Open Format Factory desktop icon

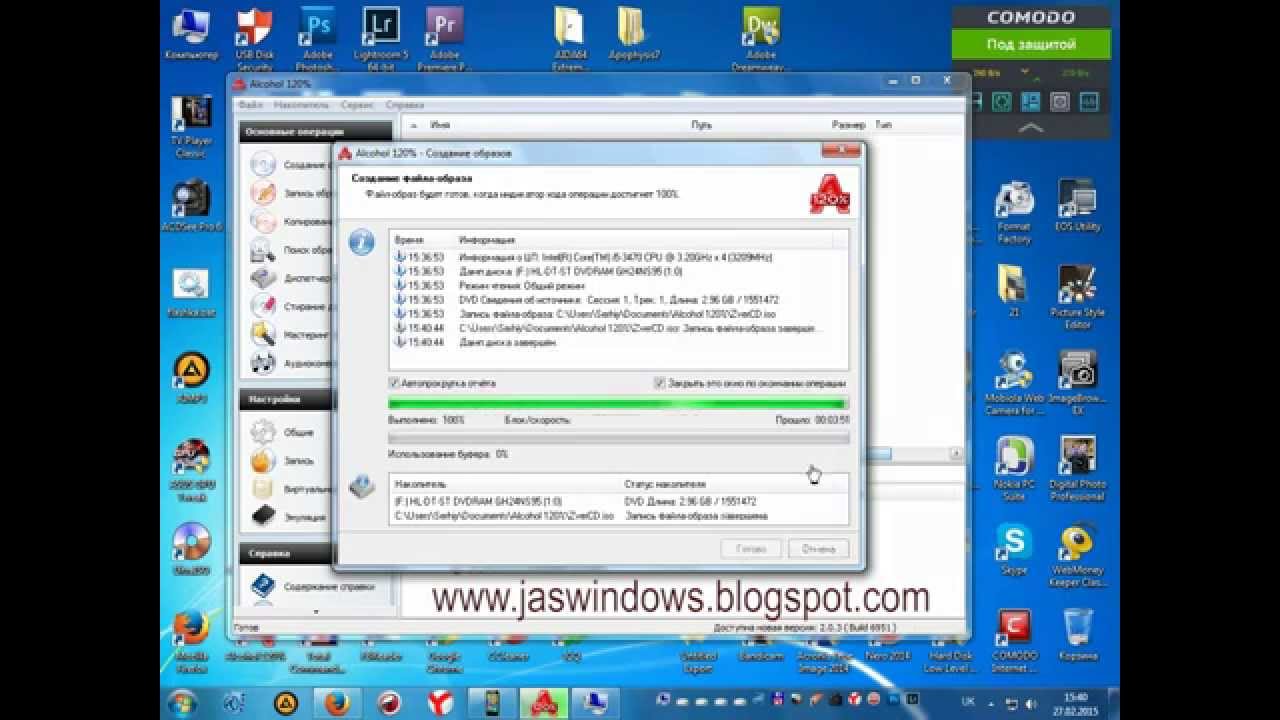[x=1013, y=212]
